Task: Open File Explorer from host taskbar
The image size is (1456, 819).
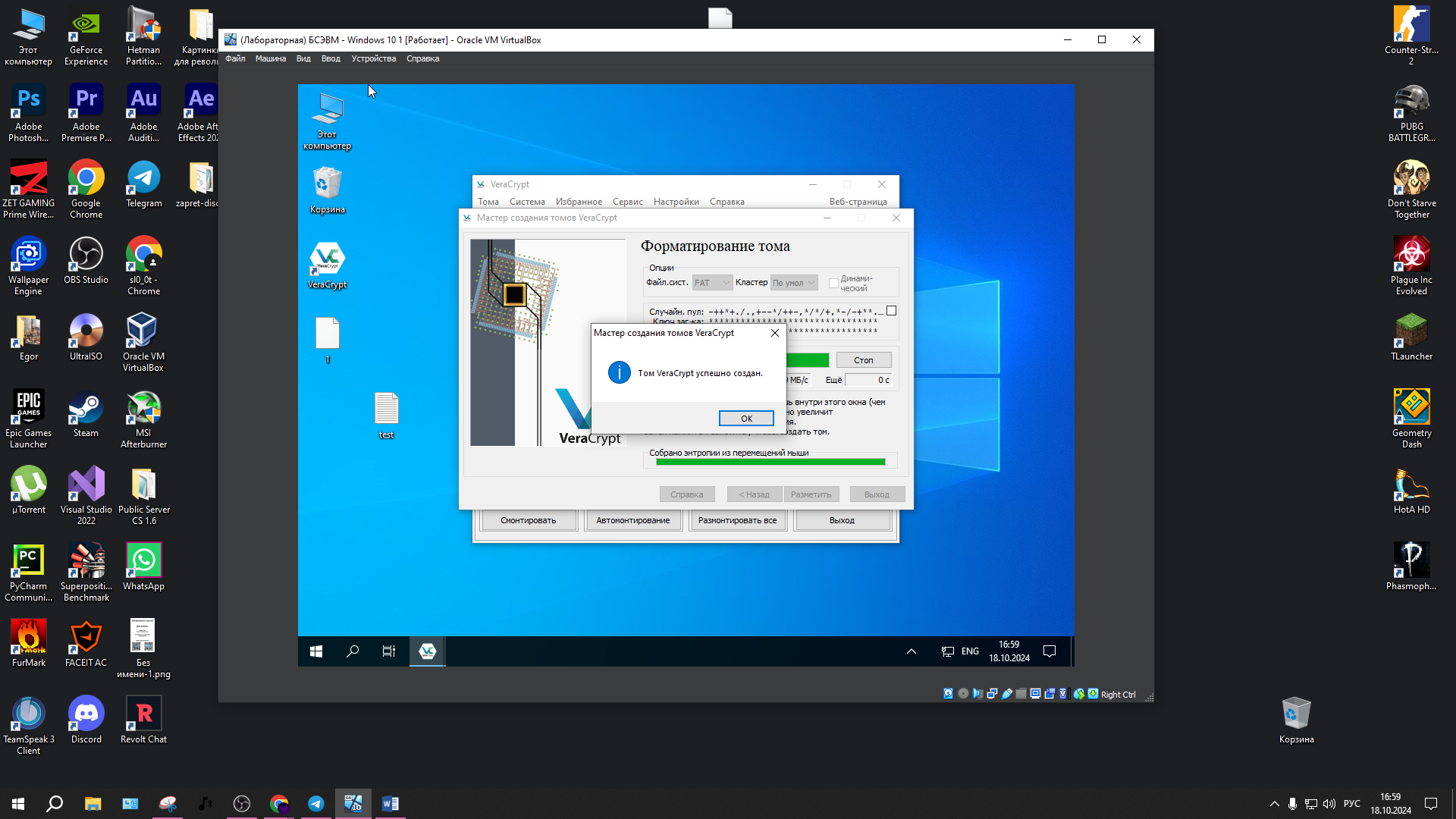Action: click(x=93, y=804)
